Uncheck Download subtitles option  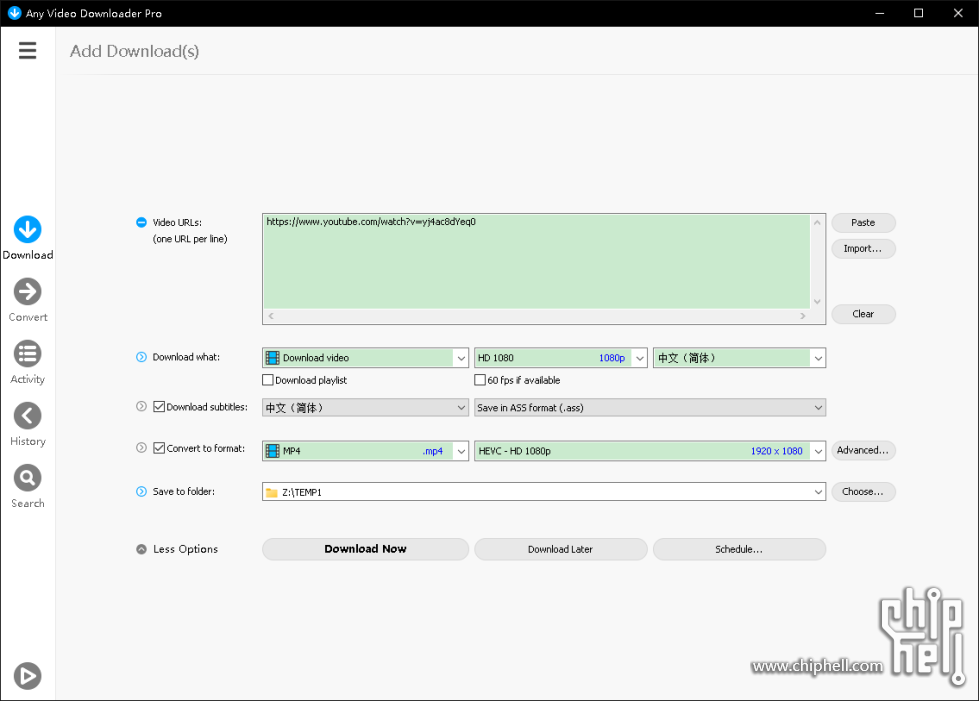coord(159,407)
